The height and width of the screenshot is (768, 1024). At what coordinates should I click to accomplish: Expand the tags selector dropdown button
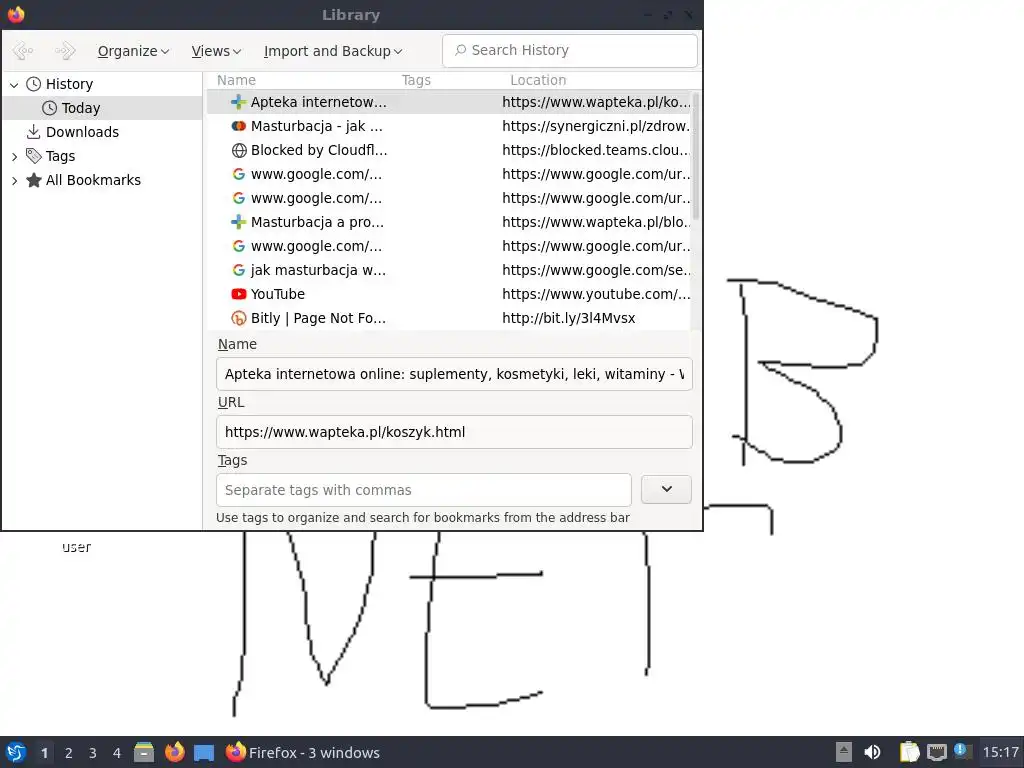[666, 489]
